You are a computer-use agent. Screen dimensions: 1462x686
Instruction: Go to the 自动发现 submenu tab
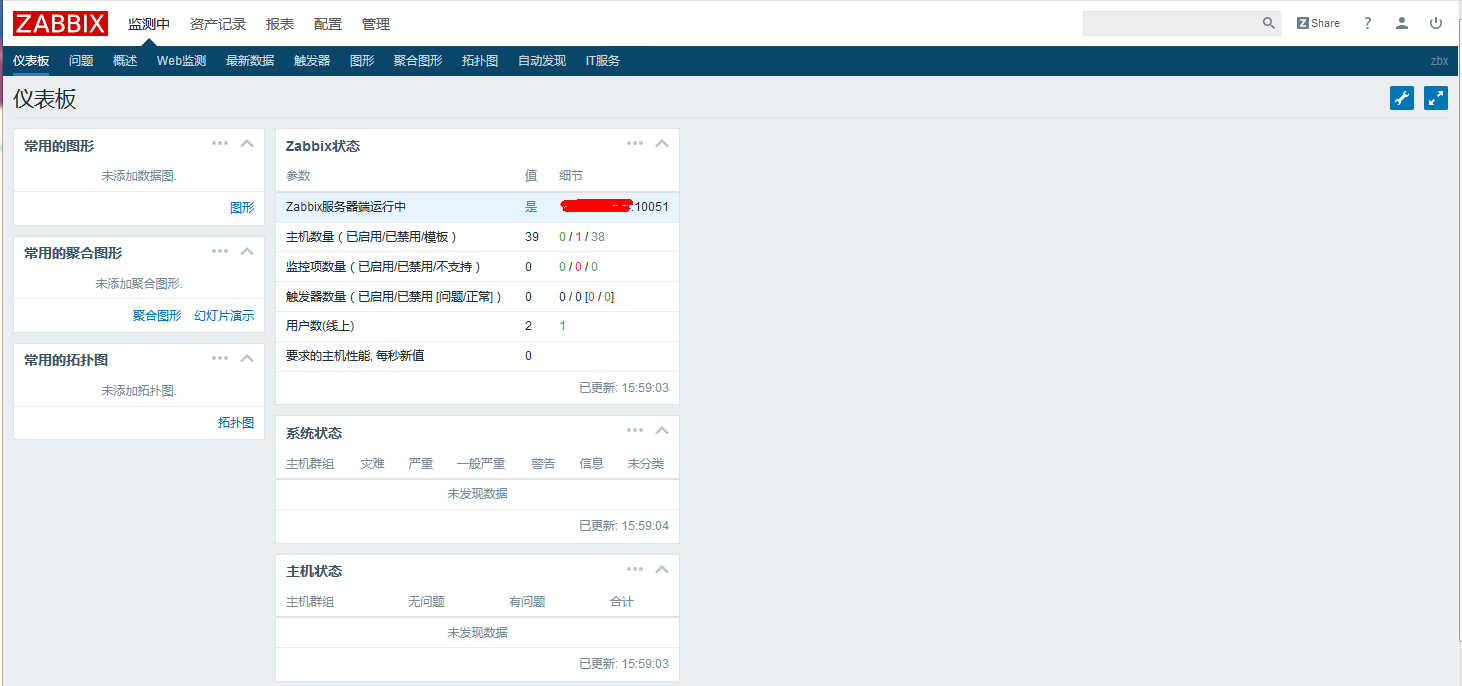pyautogui.click(x=542, y=61)
